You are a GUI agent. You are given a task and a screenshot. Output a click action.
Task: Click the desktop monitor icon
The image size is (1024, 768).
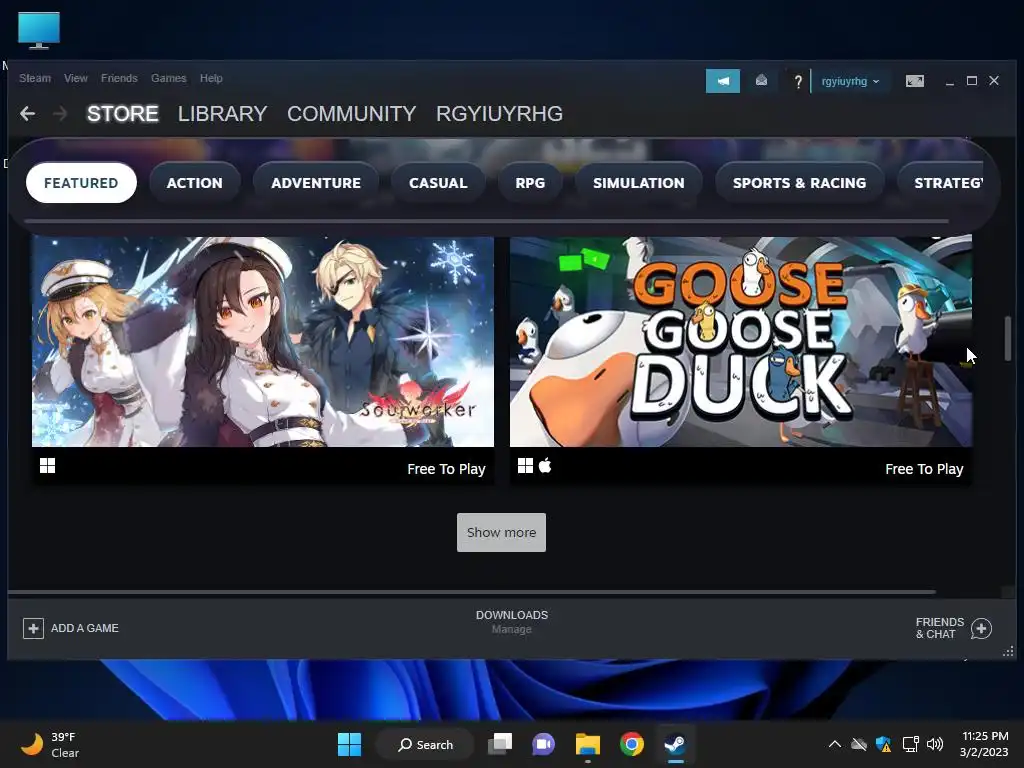pos(39,30)
